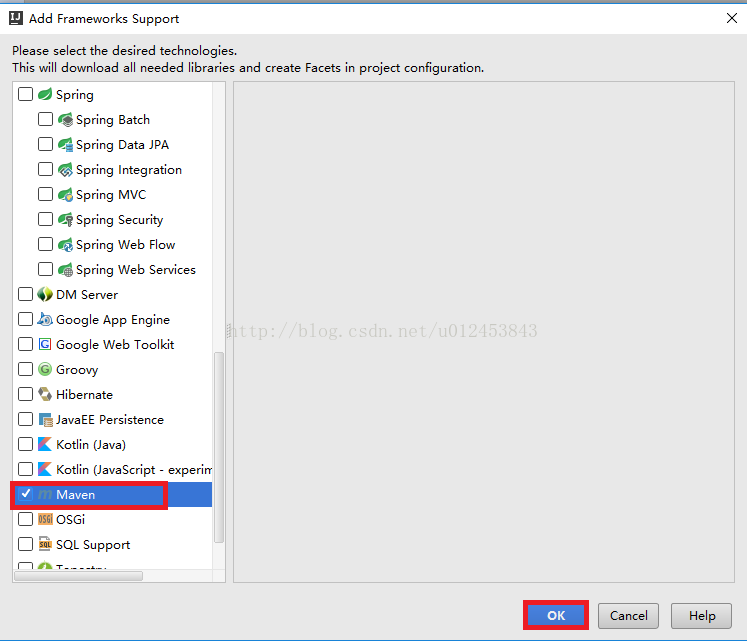This screenshot has width=747, height=641.
Task: Select the Google App Engine label
Action: 113,320
